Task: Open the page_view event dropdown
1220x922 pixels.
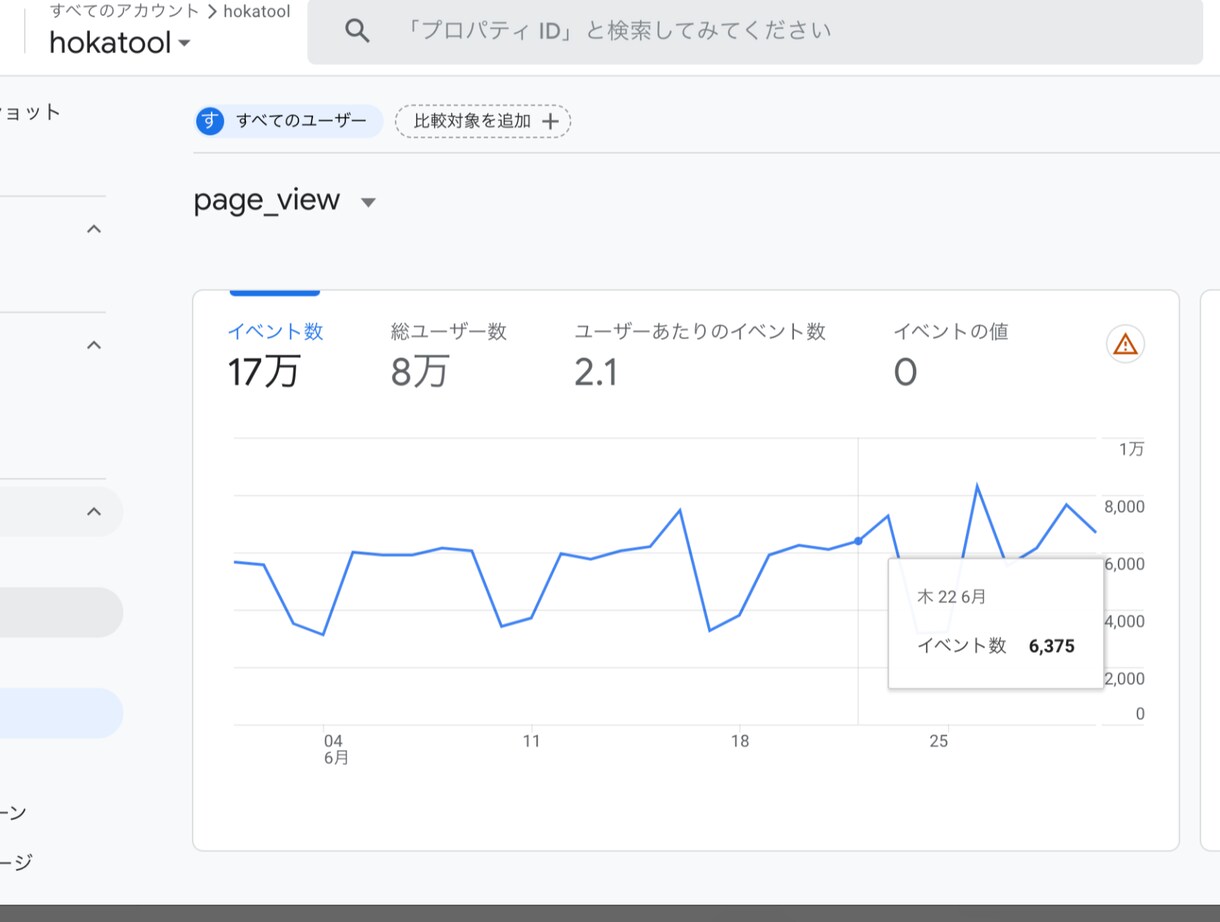Action: (284, 200)
